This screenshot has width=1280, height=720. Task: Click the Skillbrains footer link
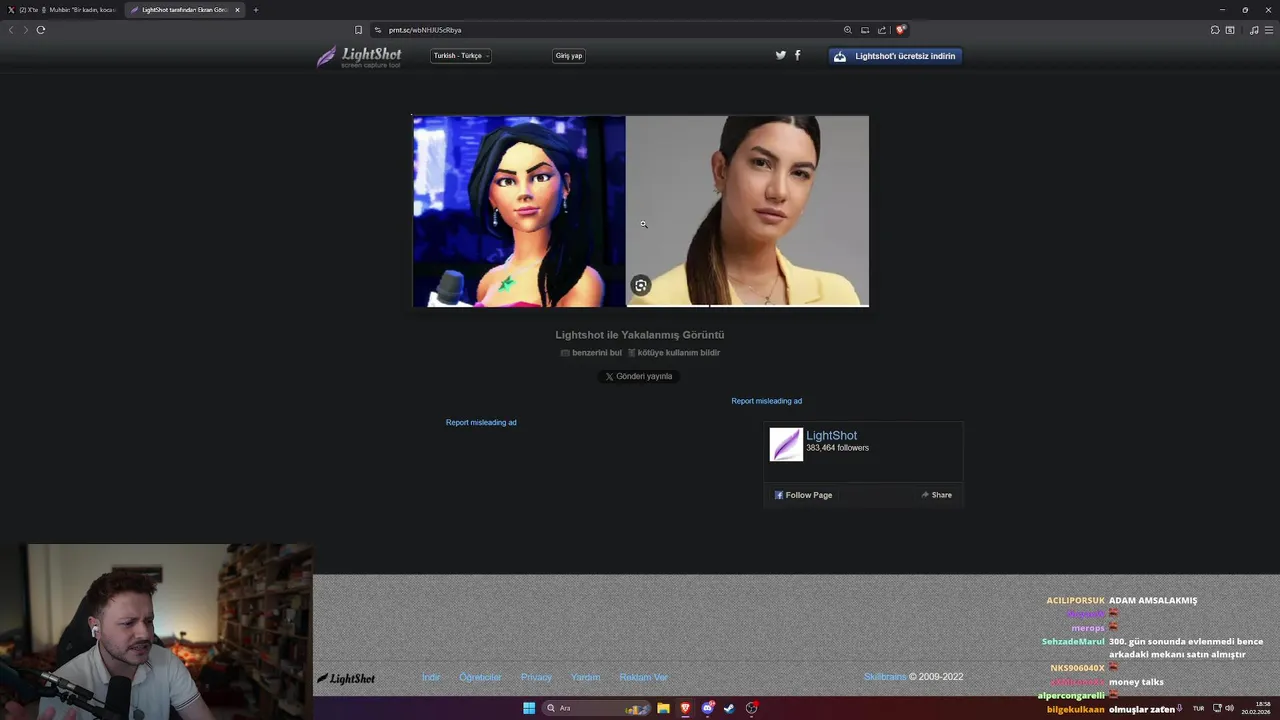(x=885, y=677)
